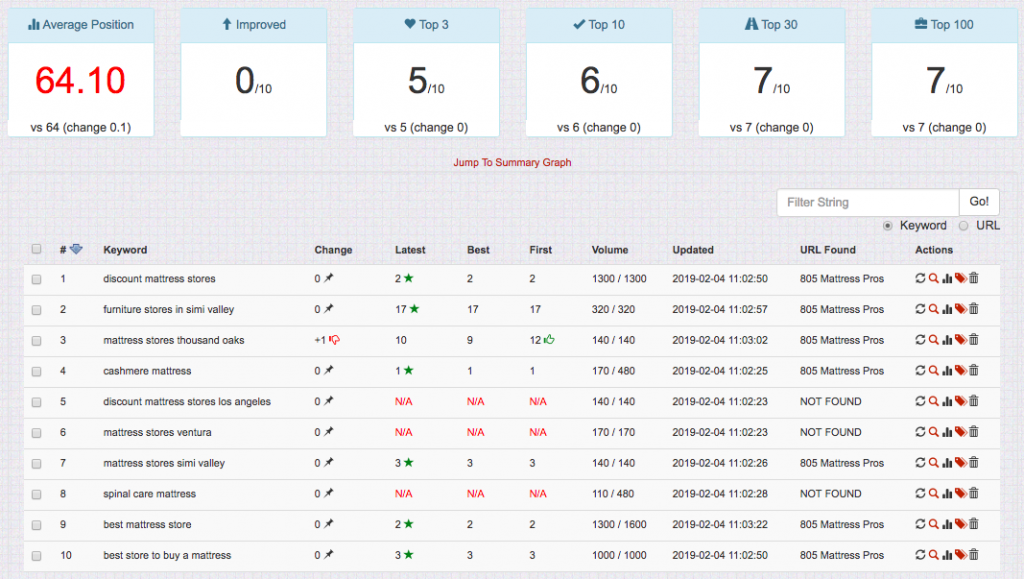
Task: Open history chart for cashmere mattress
Action: (x=947, y=370)
